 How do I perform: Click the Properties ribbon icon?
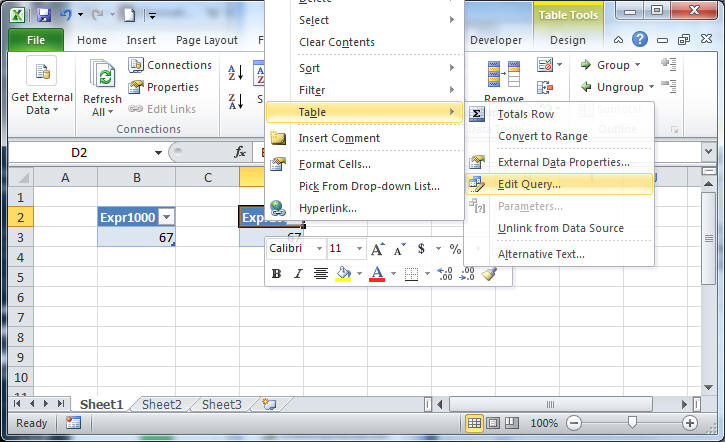136,87
